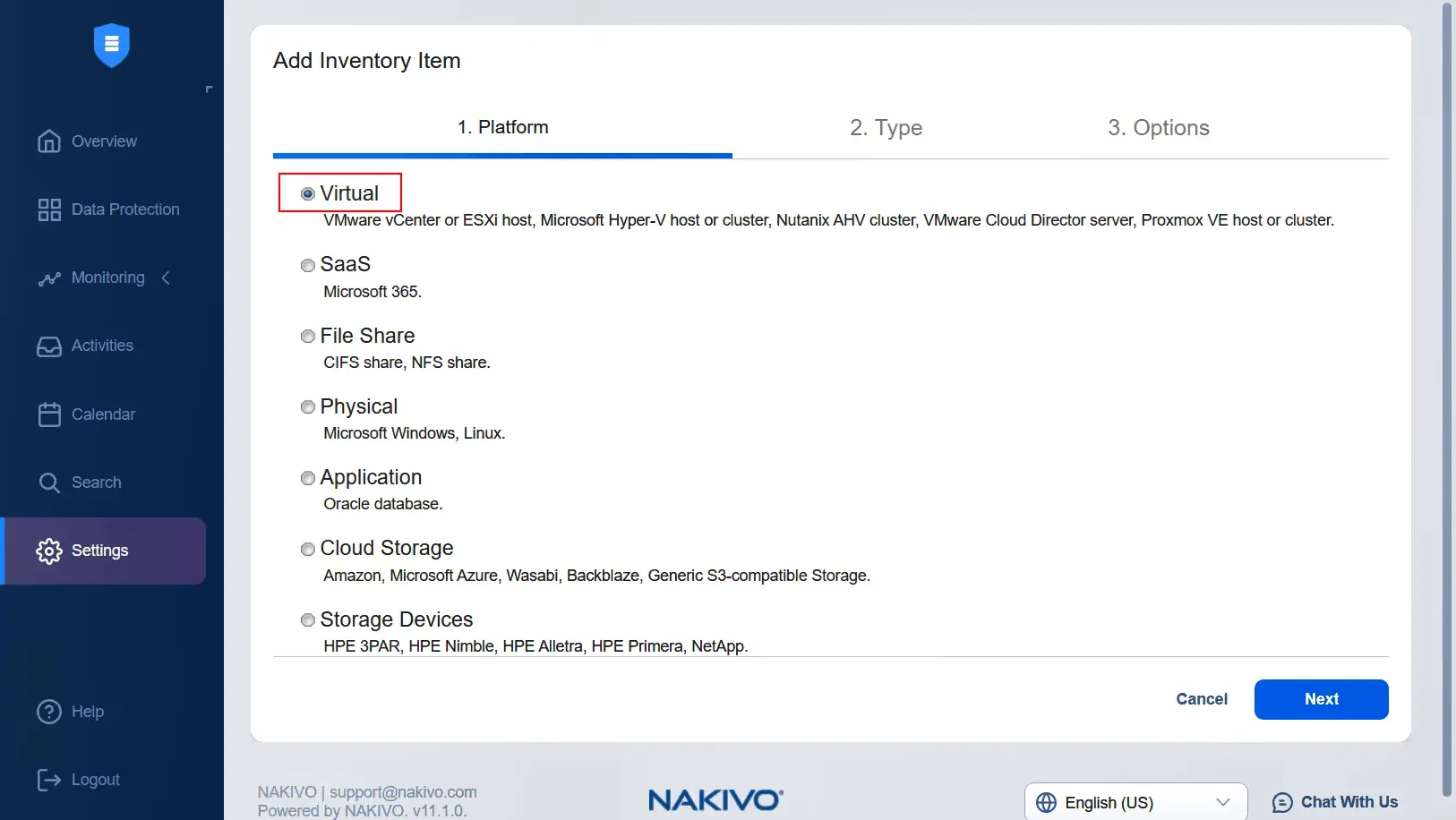This screenshot has width=1456, height=820.
Task: Click the NAKIVO shield logo icon
Action: [x=112, y=45]
